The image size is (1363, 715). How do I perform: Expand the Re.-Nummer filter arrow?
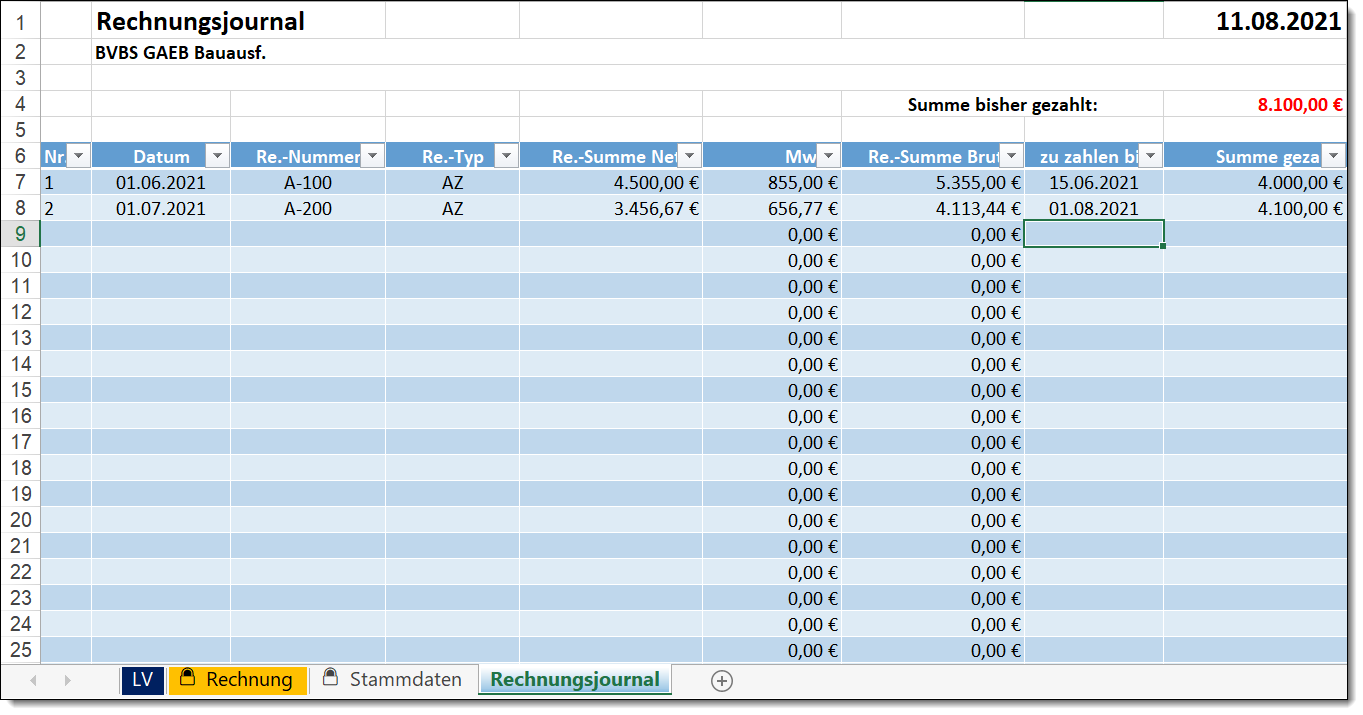pyautogui.click(x=372, y=156)
